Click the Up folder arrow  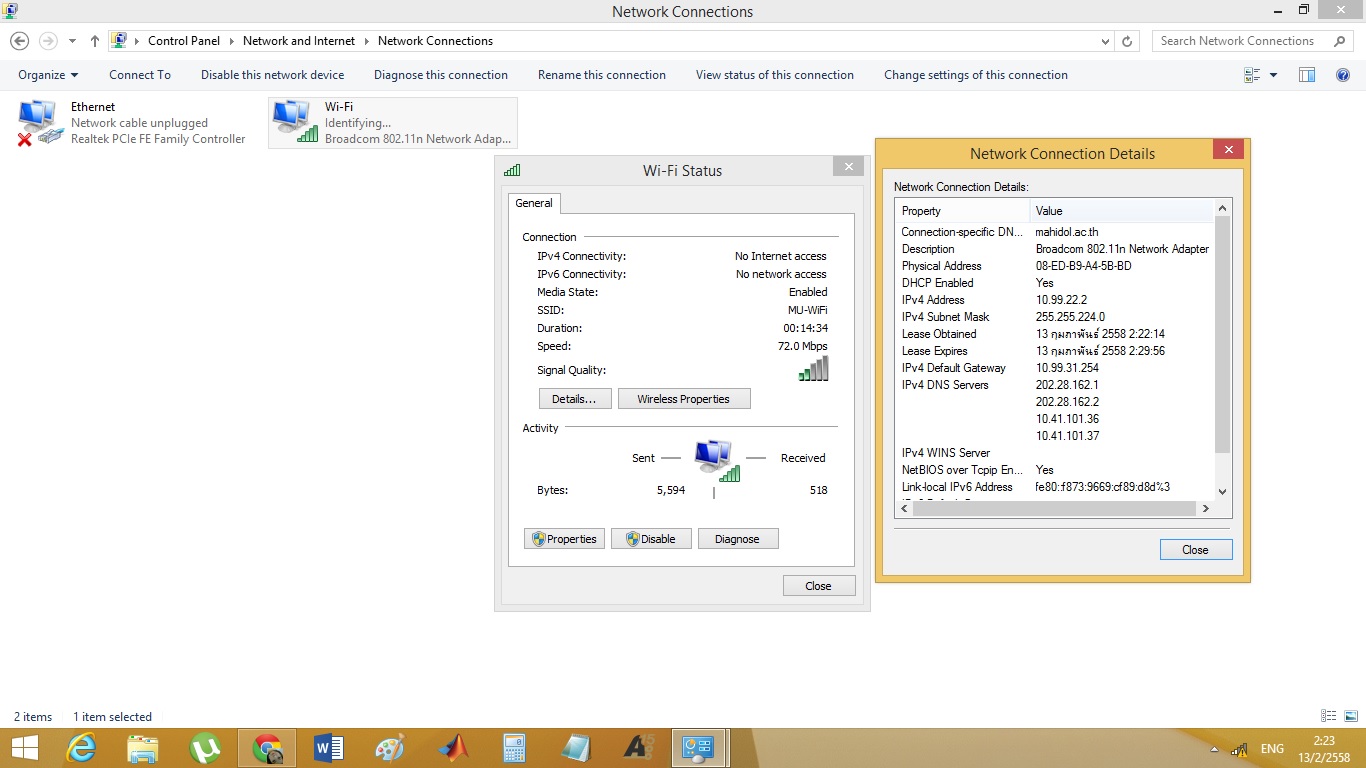(95, 41)
